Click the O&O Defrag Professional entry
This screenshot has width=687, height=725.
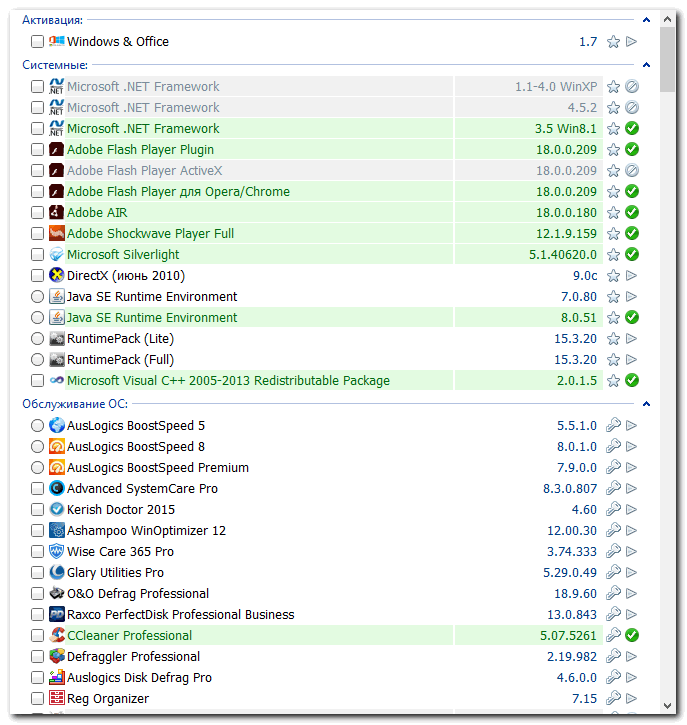[x=138, y=594]
